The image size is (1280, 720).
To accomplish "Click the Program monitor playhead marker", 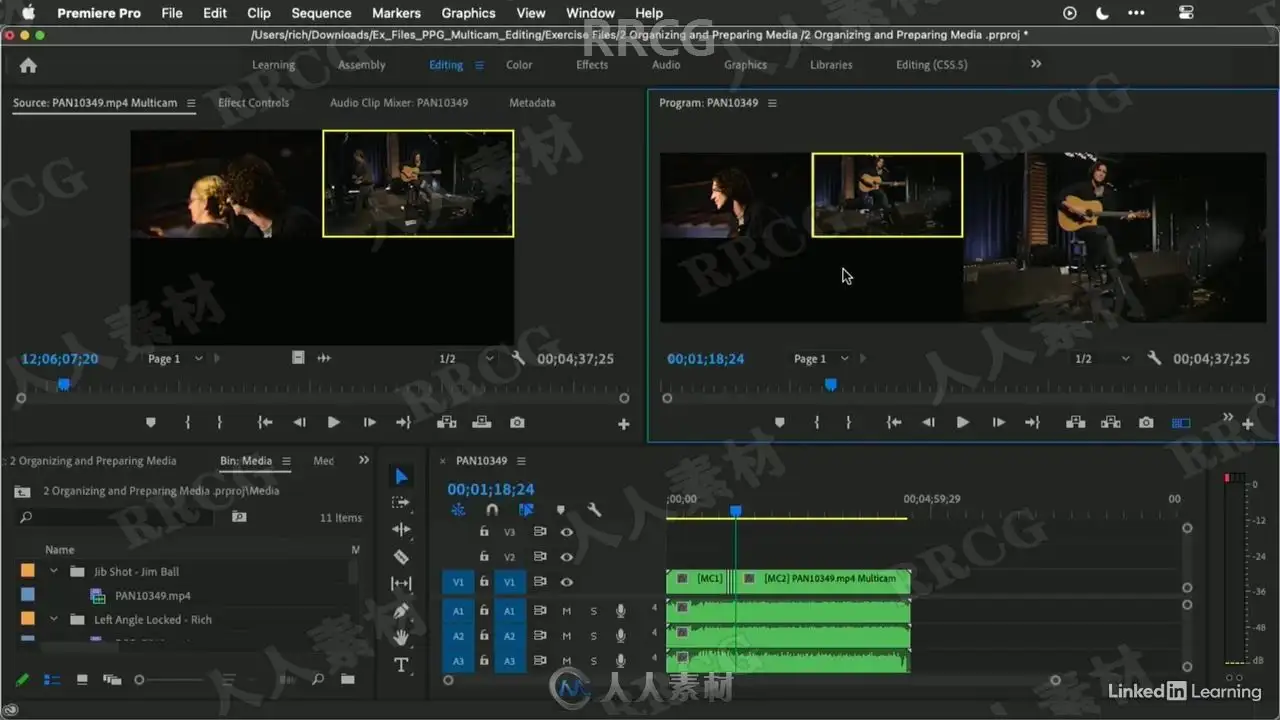I will click(830, 384).
